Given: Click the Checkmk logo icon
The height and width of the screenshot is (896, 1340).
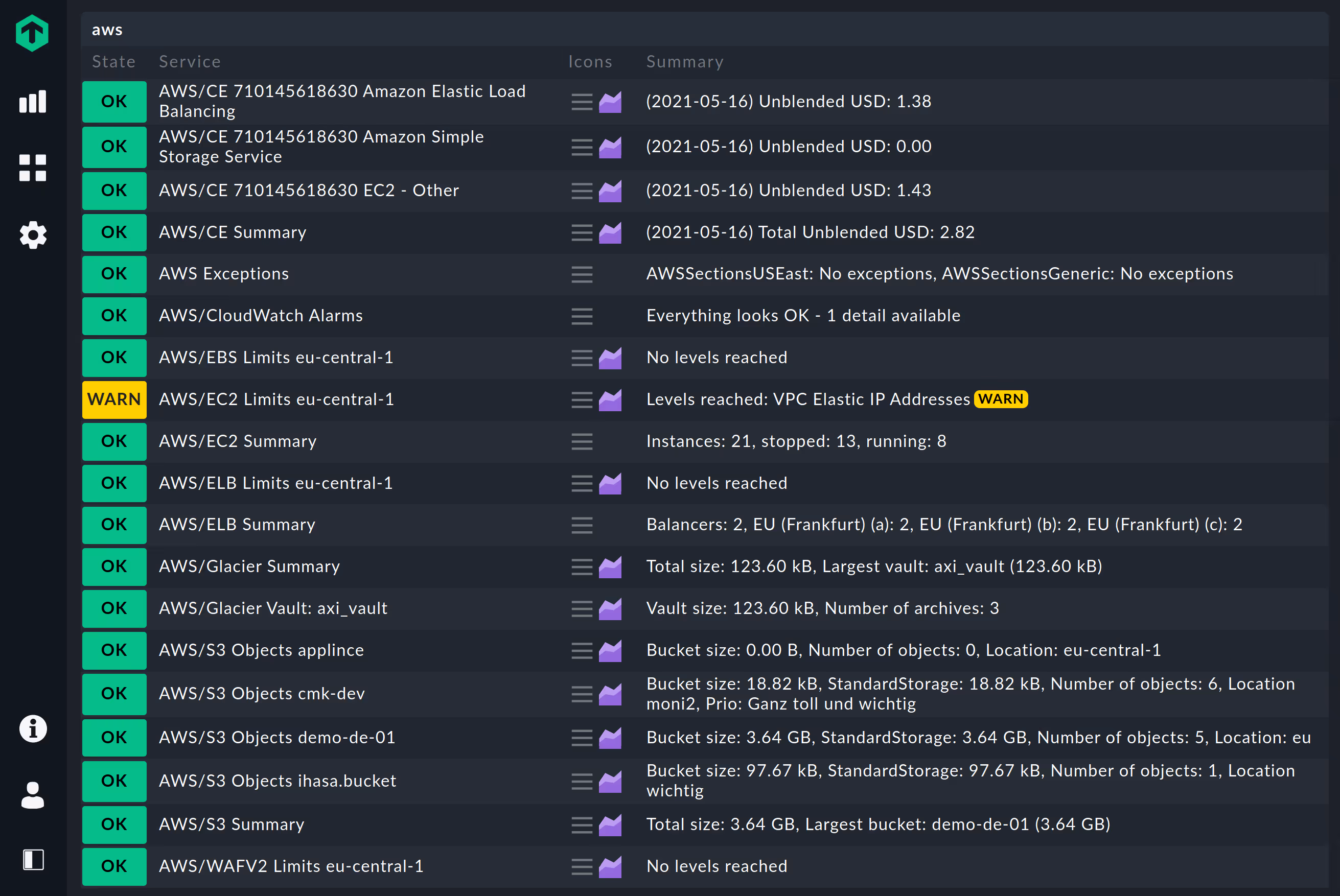Looking at the screenshot, I should [x=32, y=33].
